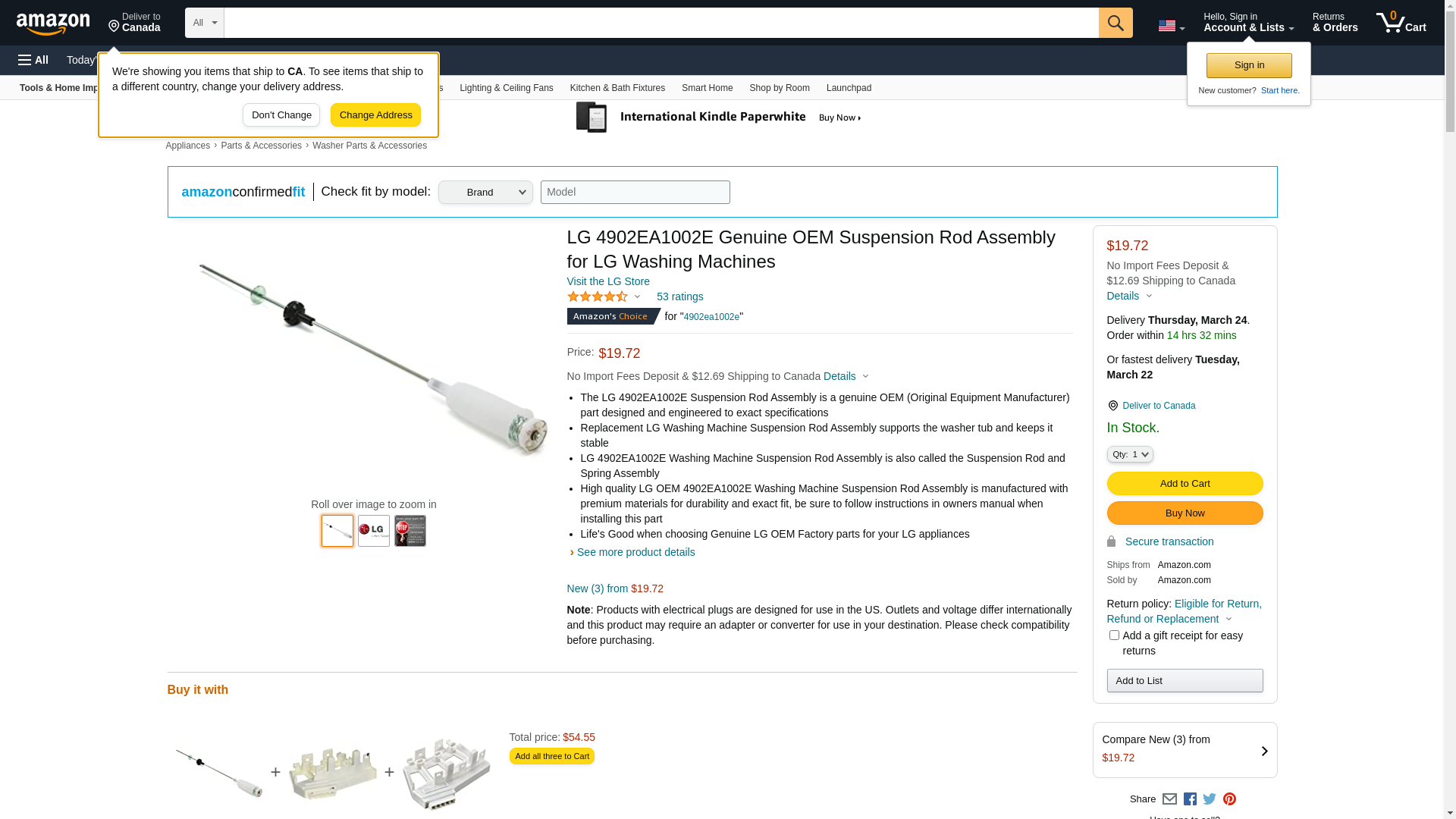The image size is (1456, 819).
Task: Share on Pinterest icon
Action: [1229, 799]
